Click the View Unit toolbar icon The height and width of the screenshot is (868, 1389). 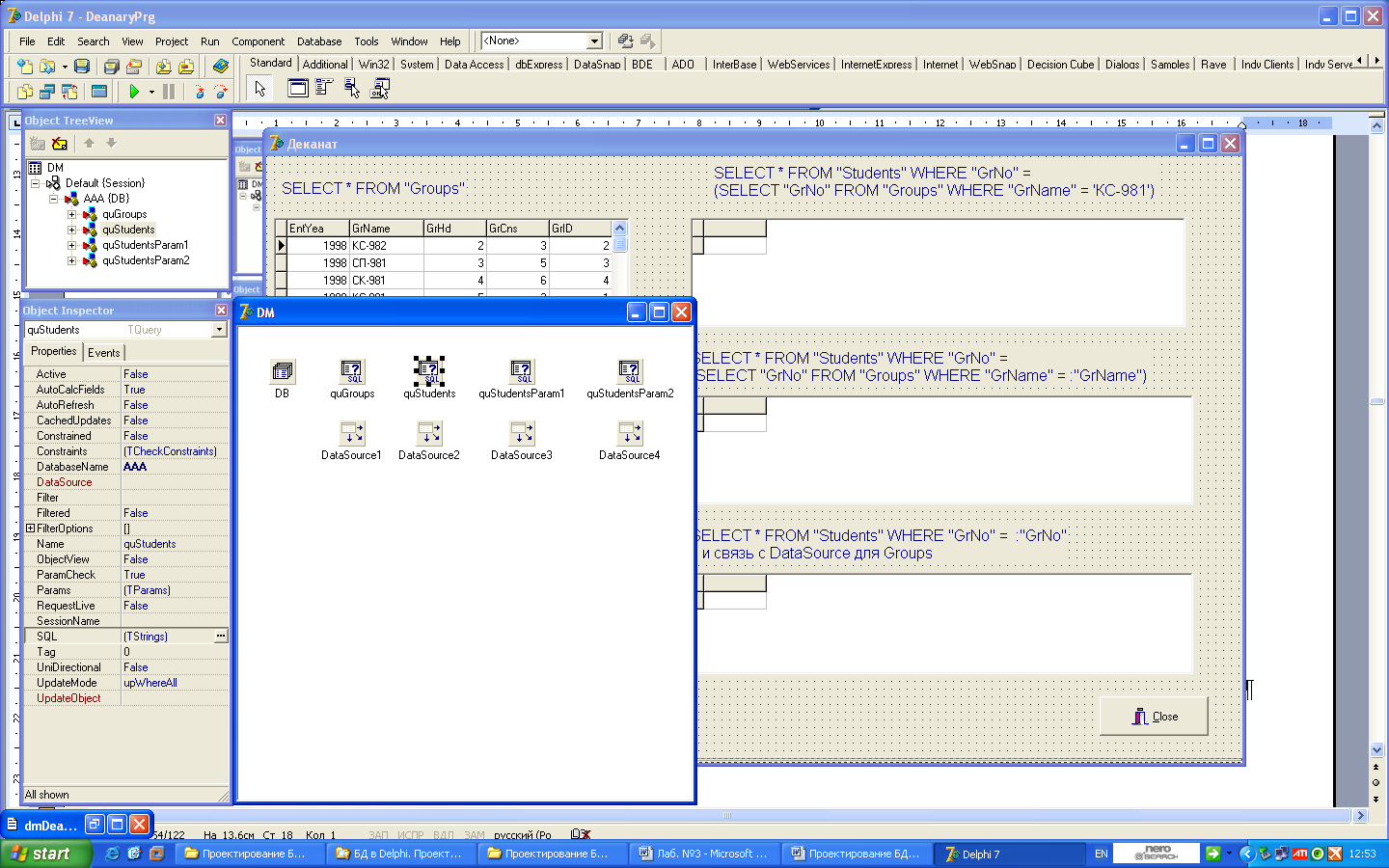(24, 92)
